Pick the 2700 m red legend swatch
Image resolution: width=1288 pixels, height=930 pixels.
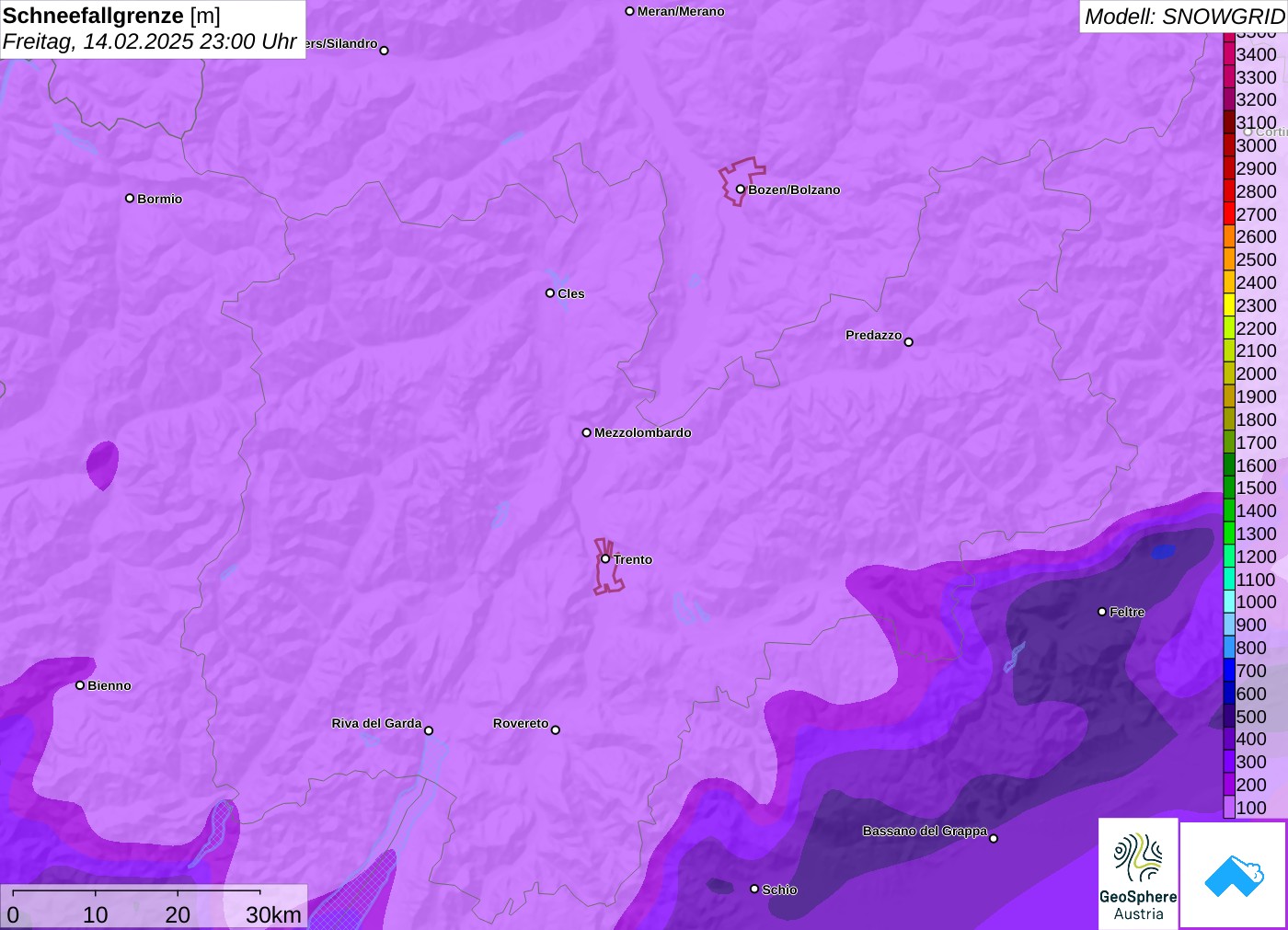coord(1229,214)
